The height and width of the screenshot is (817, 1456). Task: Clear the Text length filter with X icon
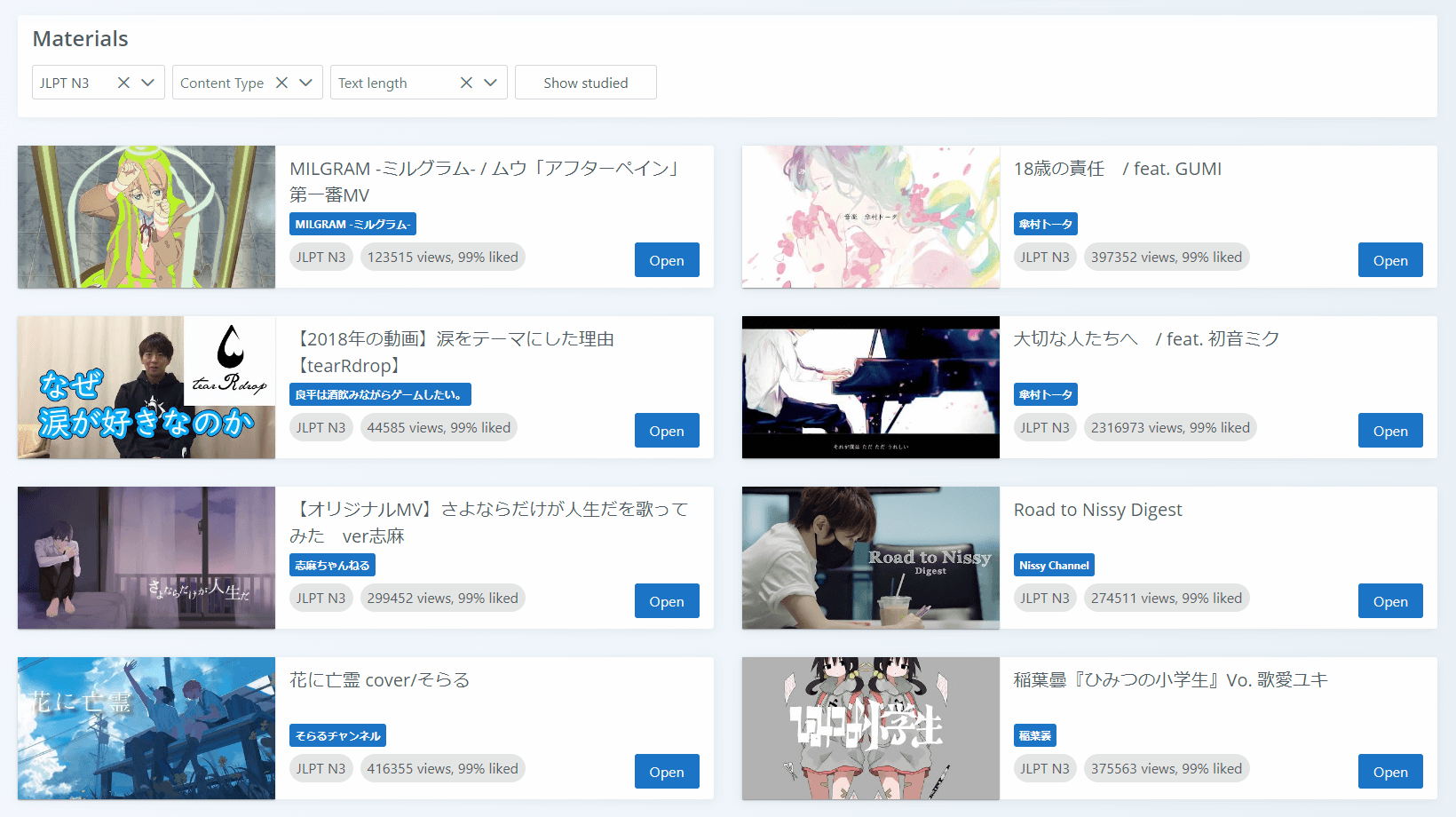(x=466, y=83)
